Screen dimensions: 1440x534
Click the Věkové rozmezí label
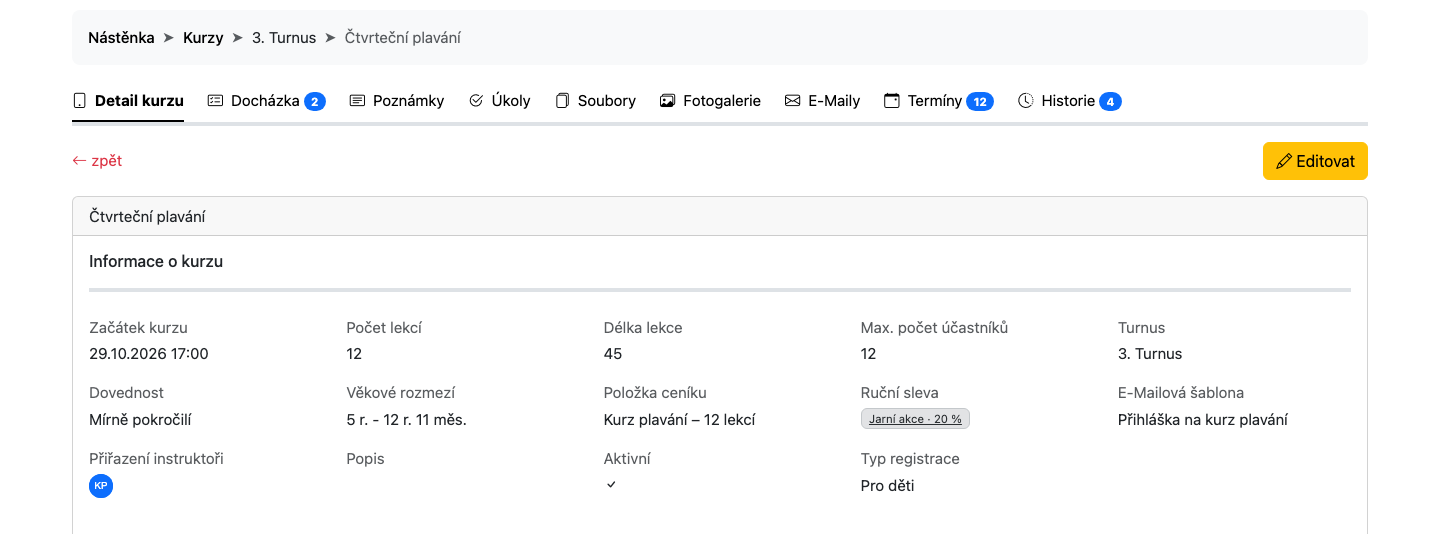401,393
